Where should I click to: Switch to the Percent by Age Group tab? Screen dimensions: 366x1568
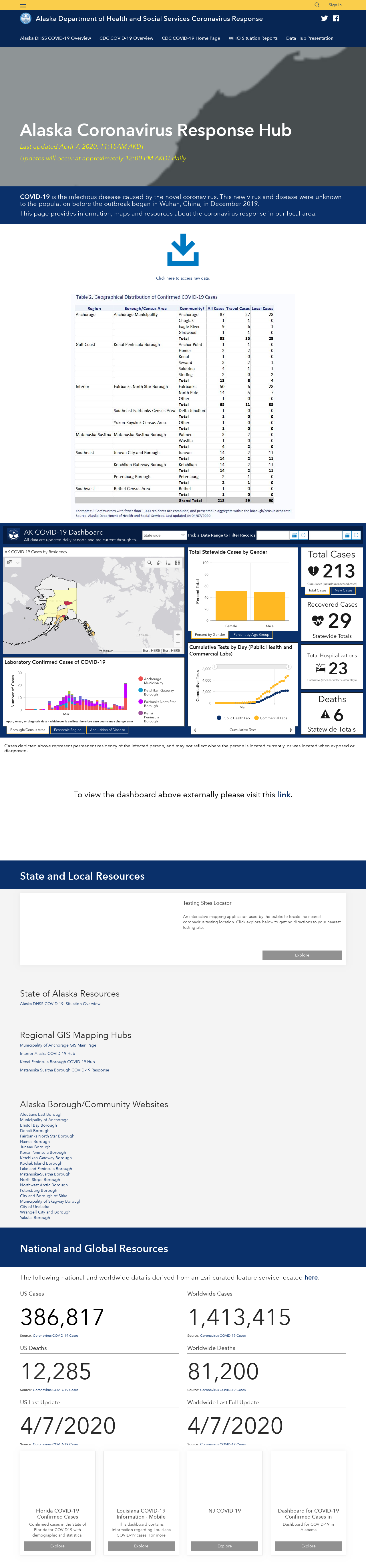(251, 634)
